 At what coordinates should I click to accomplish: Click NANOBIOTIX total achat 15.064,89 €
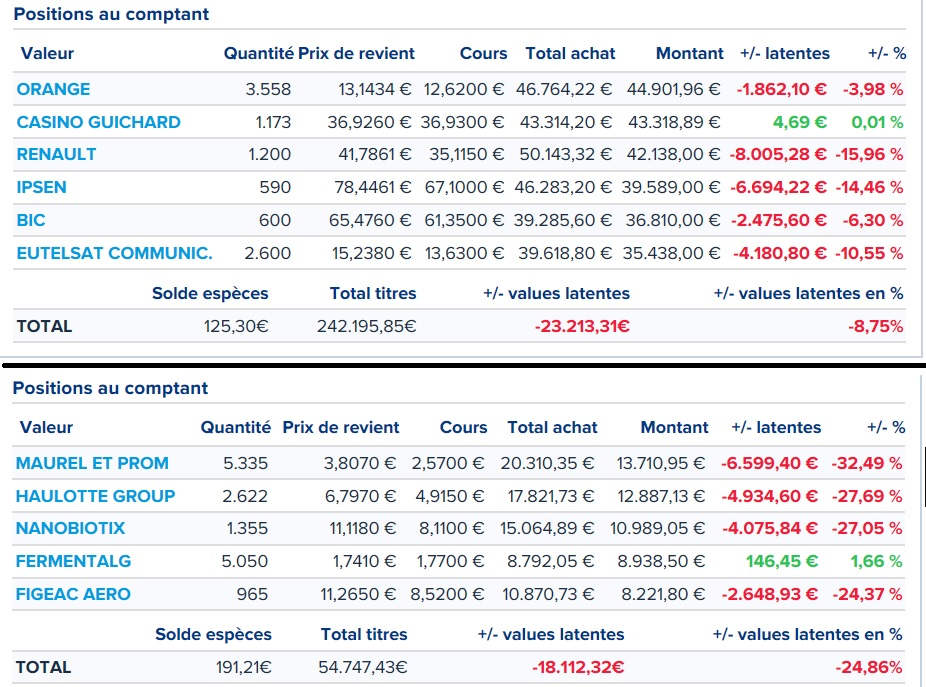[x=547, y=528]
